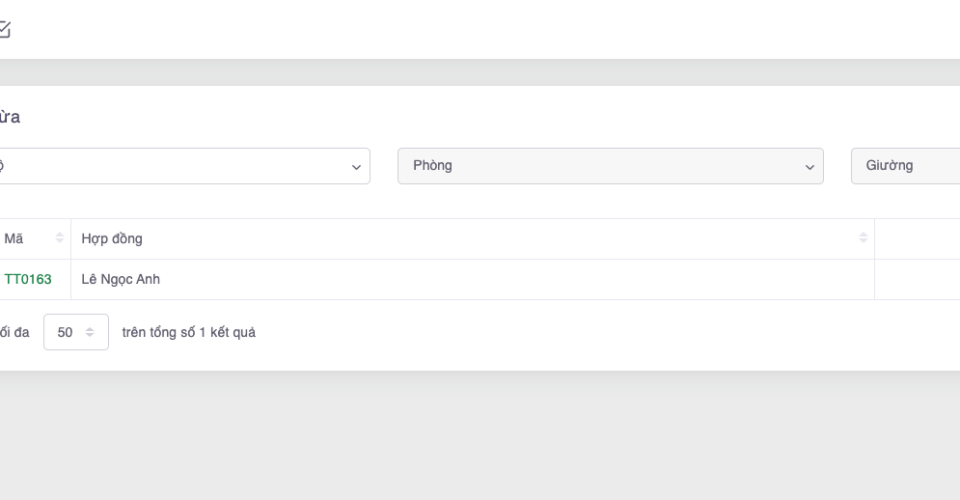Click the section heading above the filters
This screenshot has height=500, width=960.
(10, 117)
